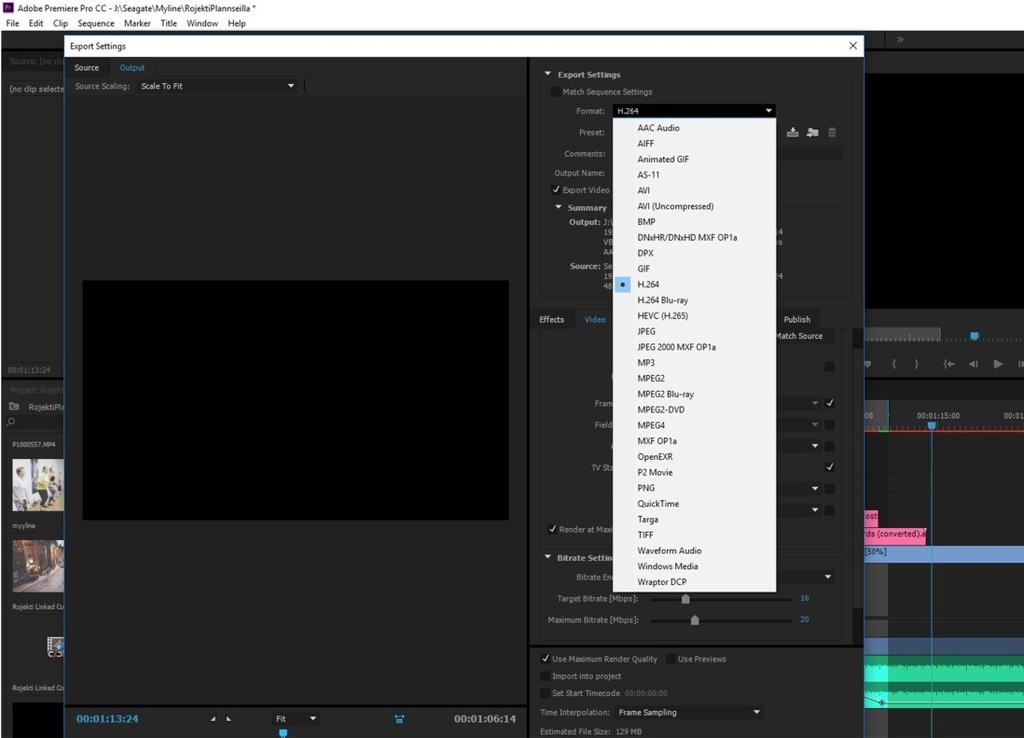Viewport: 1024px width, 738px height.
Task: Click the preview playhead marker at bottom
Action: (283, 733)
